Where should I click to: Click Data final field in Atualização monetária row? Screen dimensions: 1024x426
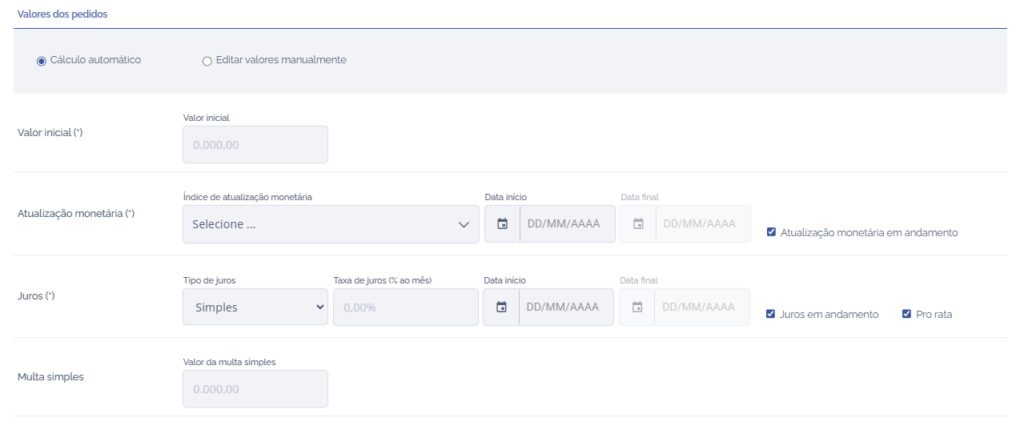[699, 224]
